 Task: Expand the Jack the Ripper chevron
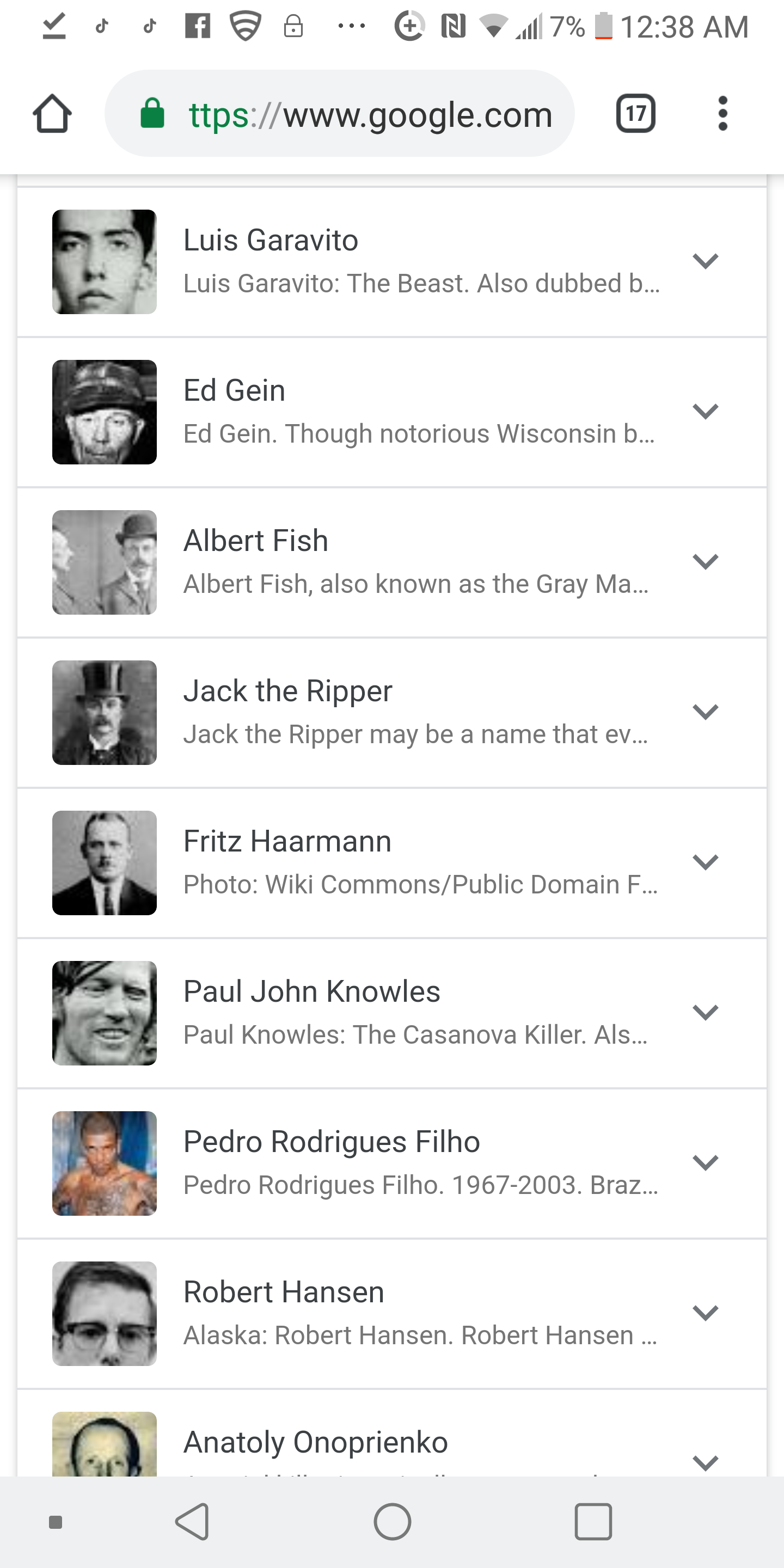706,712
